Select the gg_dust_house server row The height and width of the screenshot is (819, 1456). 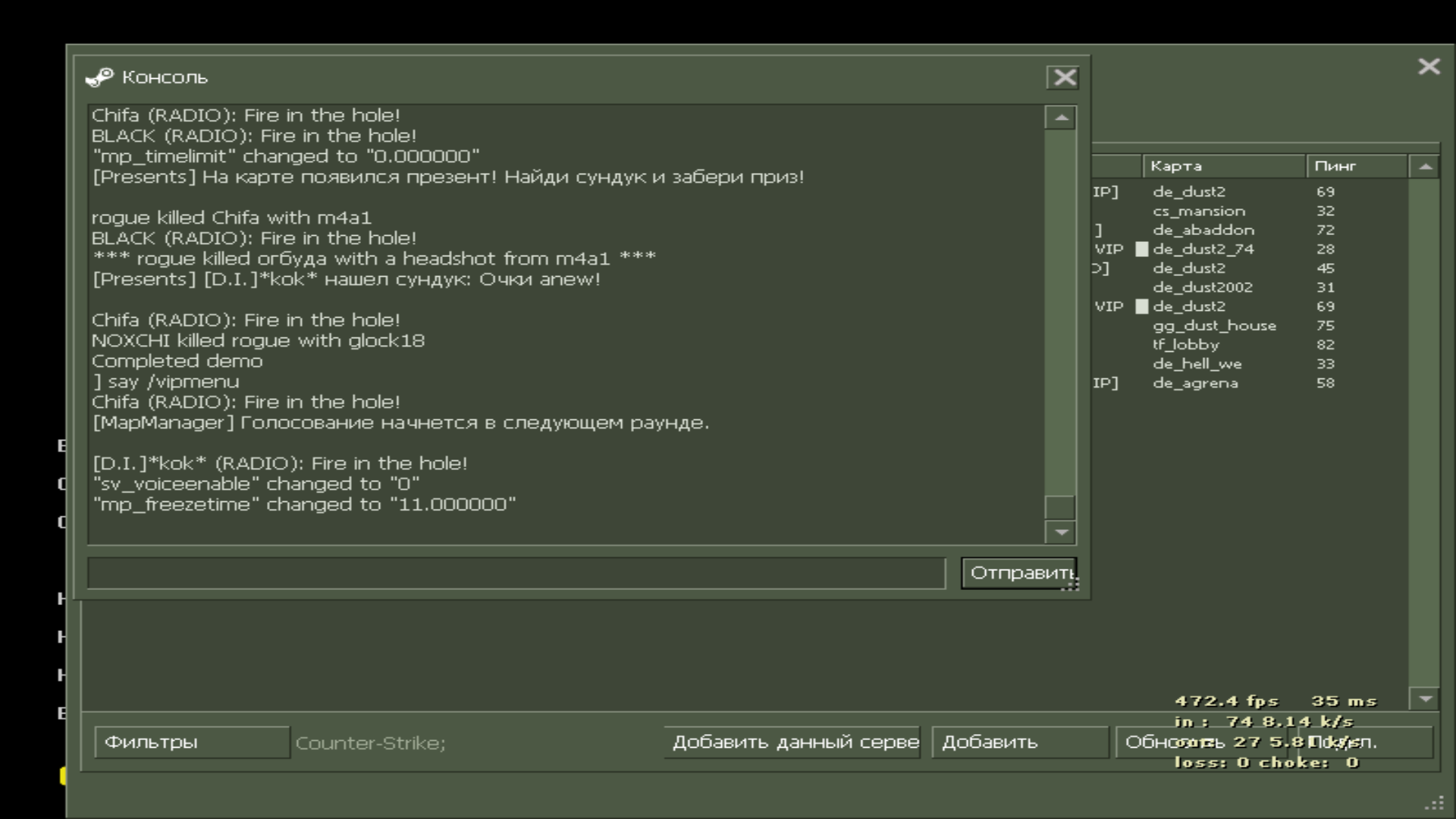(x=1213, y=326)
